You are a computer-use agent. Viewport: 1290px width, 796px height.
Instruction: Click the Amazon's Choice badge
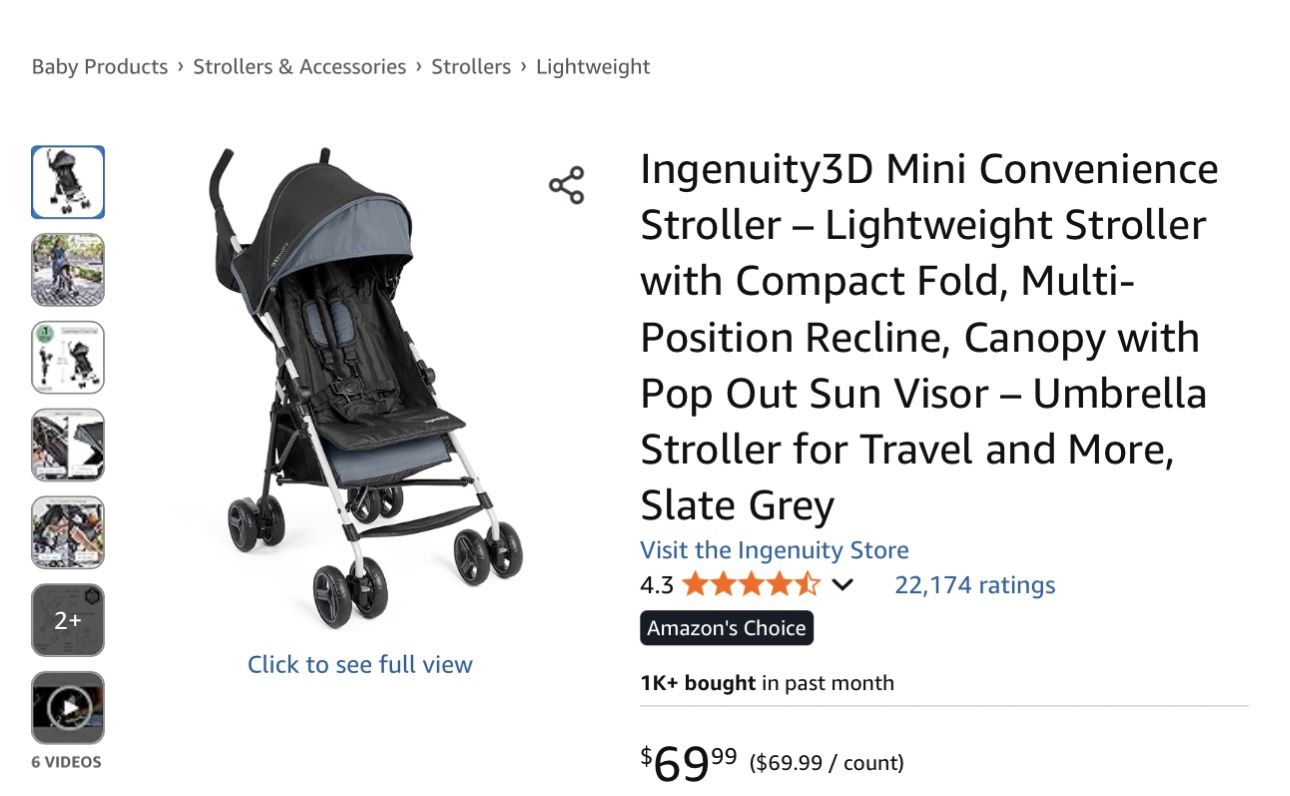pos(726,628)
